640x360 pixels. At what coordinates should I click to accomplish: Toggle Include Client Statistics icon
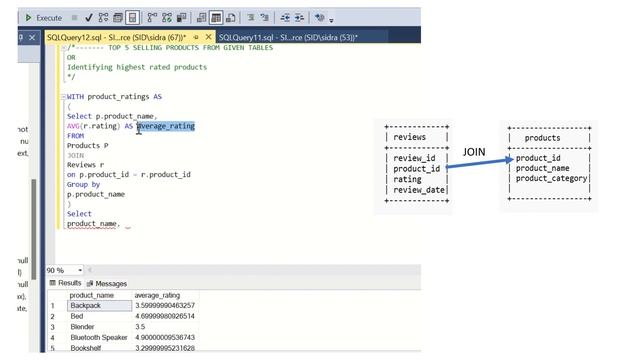pos(181,18)
